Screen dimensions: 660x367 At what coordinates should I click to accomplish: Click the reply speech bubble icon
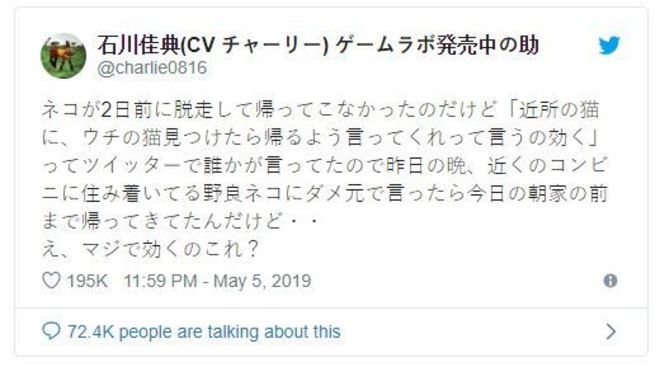[51, 331]
